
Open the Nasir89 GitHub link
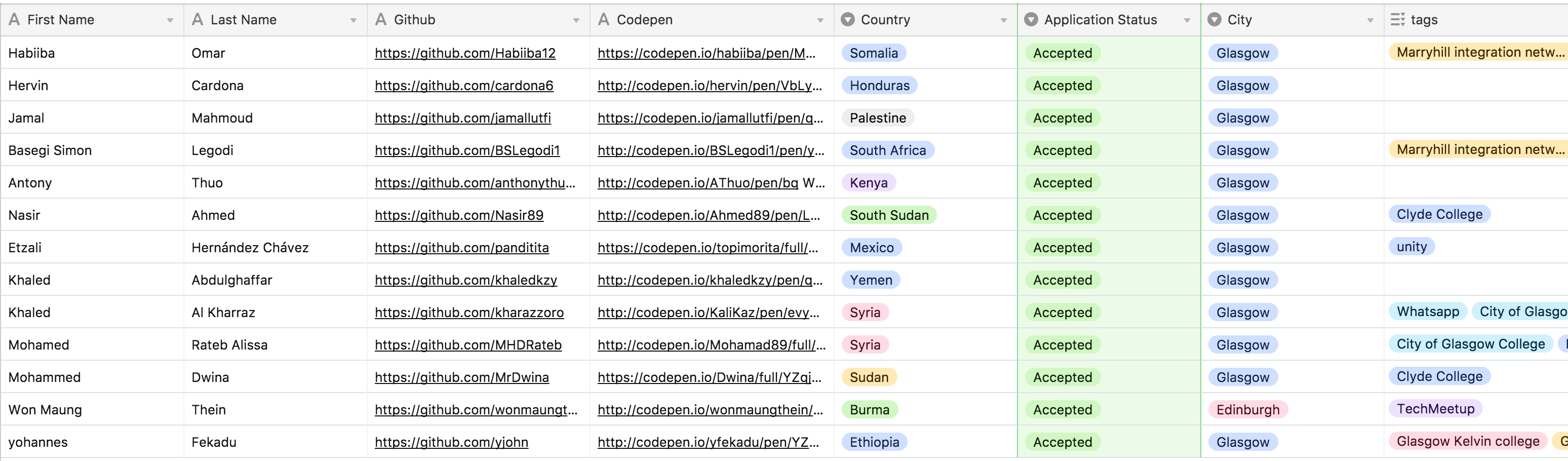point(459,215)
